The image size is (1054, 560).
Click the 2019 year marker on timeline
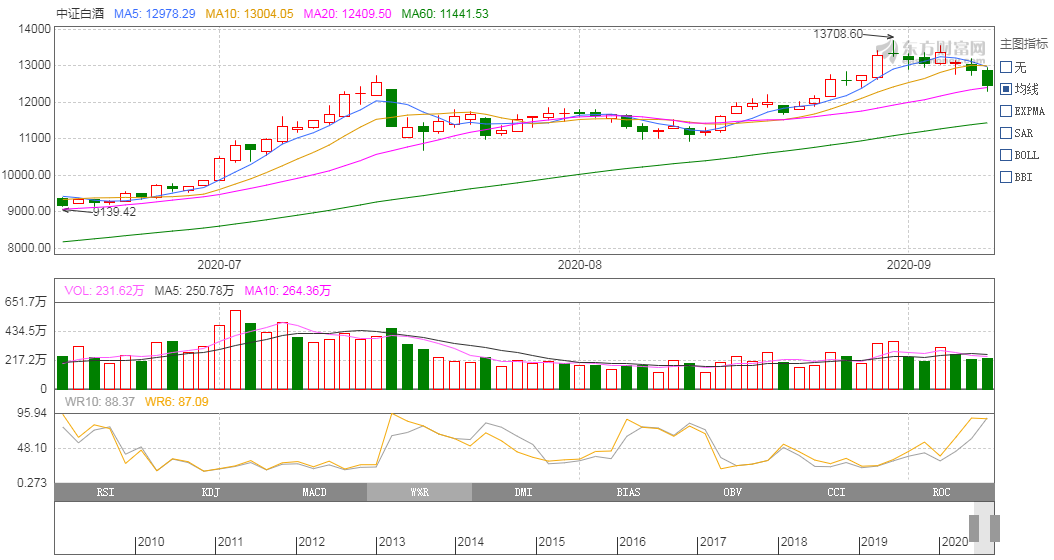coord(874,542)
